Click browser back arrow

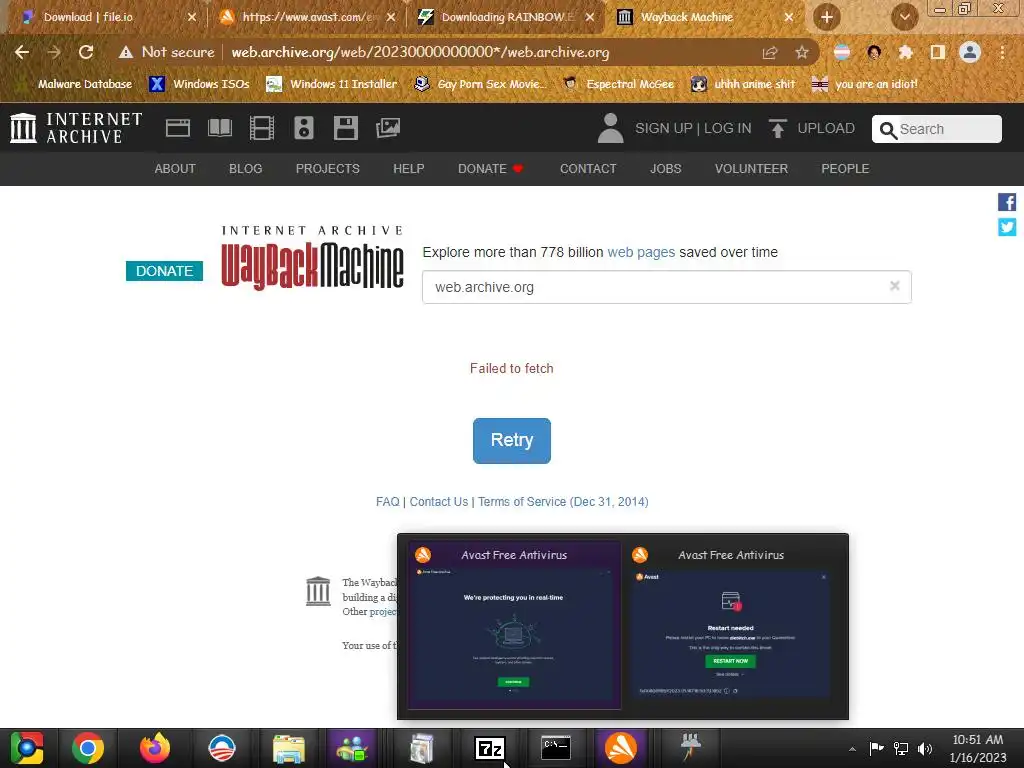(x=22, y=52)
